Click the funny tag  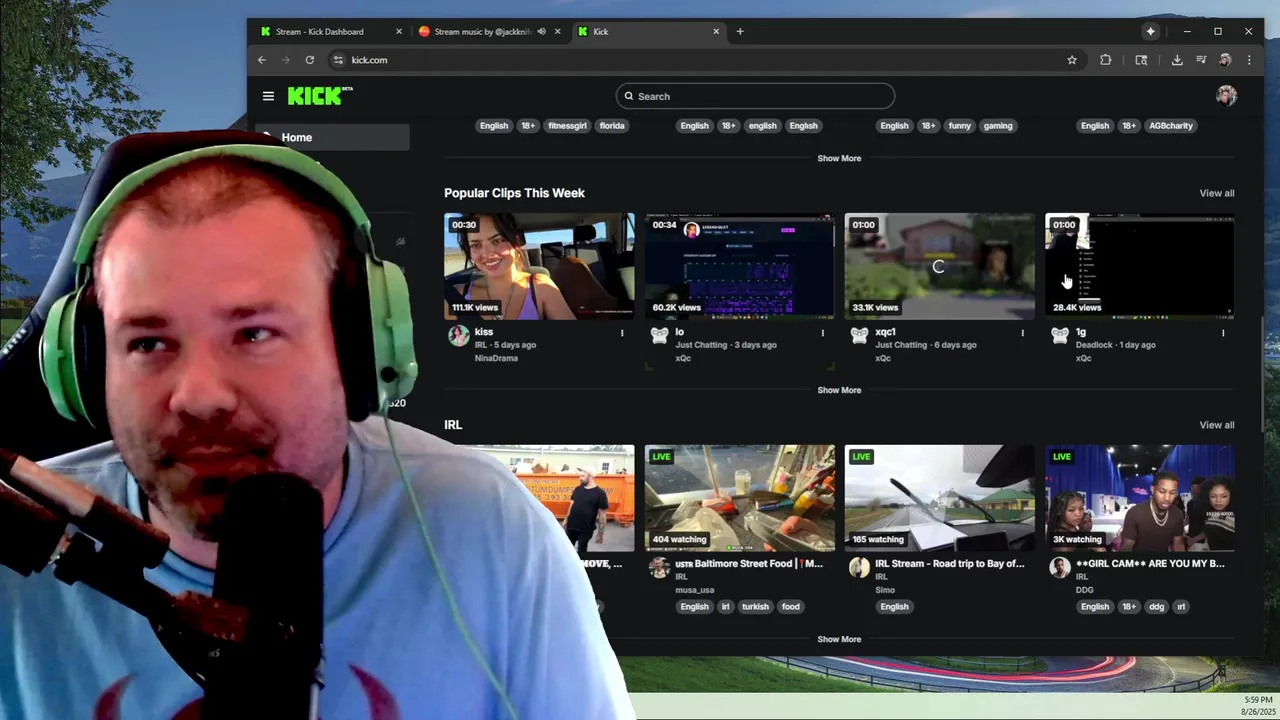point(959,126)
